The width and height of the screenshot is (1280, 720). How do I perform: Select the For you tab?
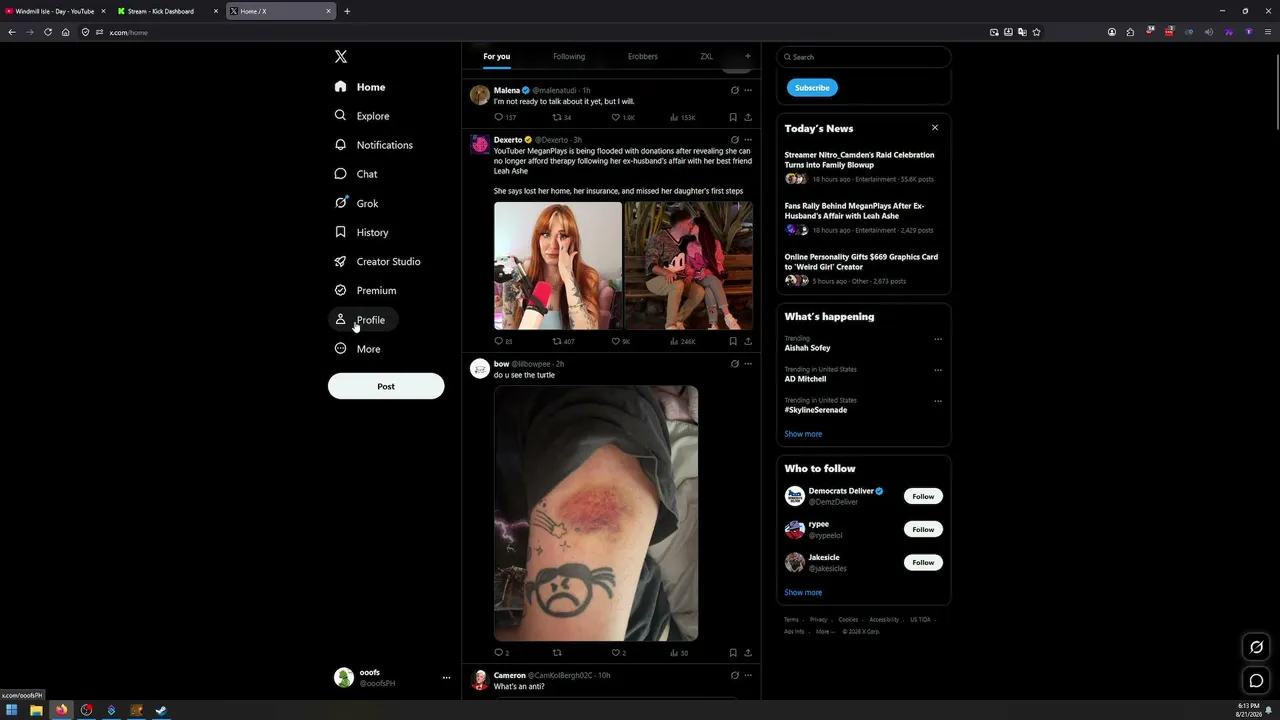click(x=497, y=57)
